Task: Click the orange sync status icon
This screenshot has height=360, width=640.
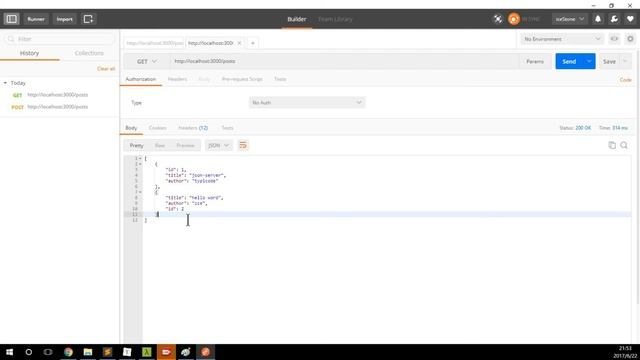Action: coord(514,19)
